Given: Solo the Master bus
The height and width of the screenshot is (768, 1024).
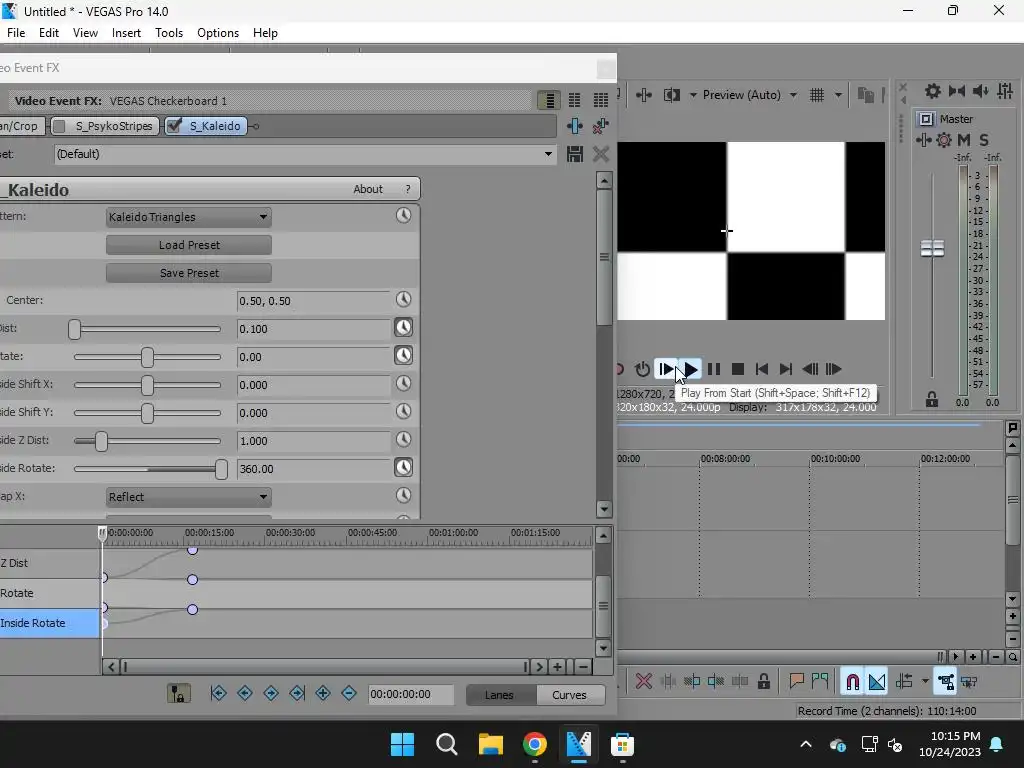Looking at the screenshot, I should (x=984, y=140).
